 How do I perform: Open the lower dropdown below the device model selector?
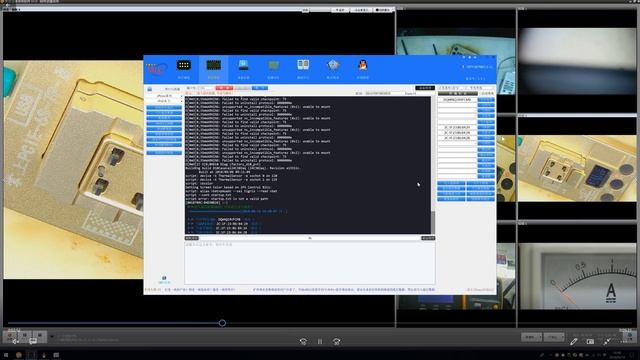164,101
